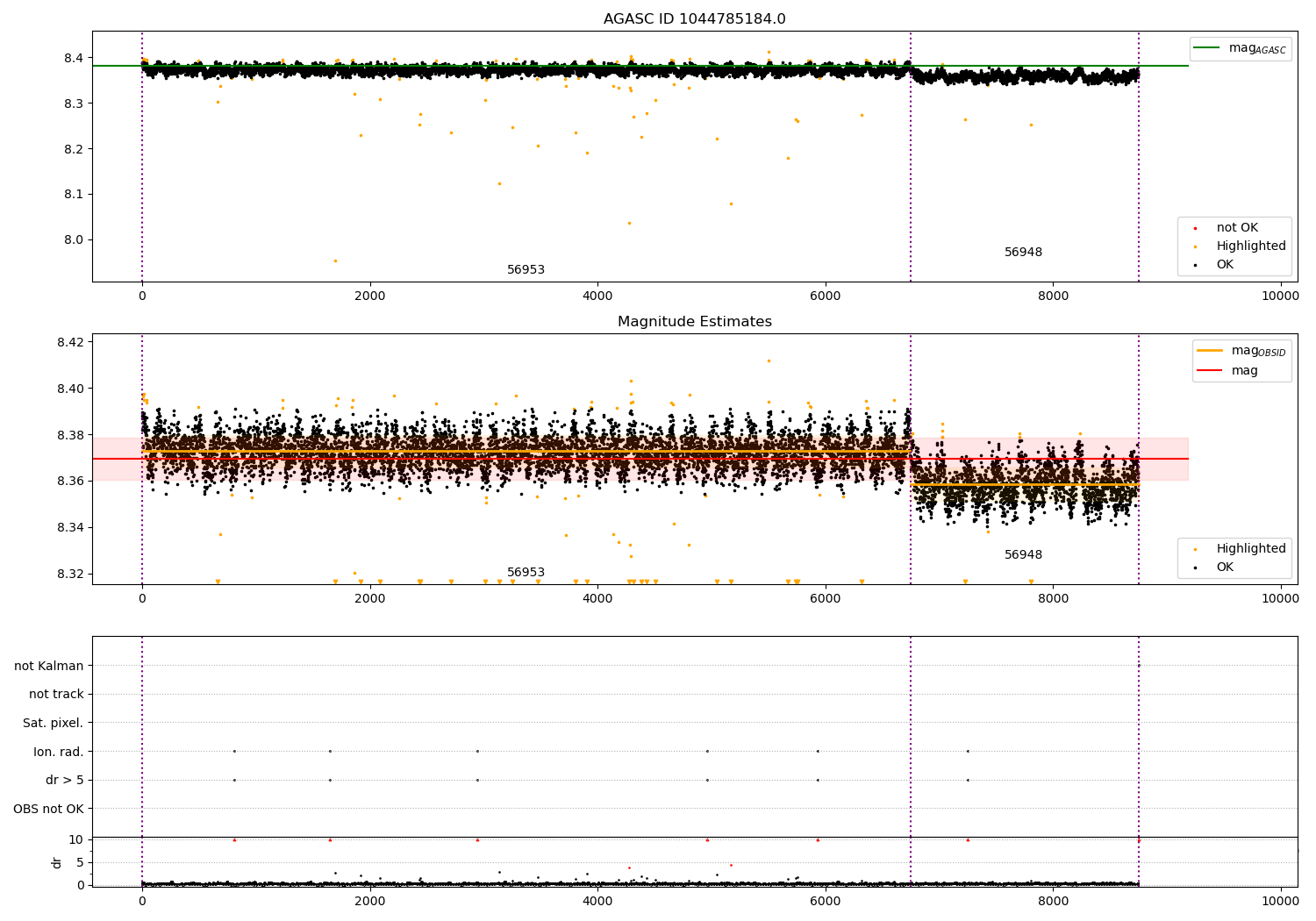Click the 'Magnitude Estimates' plot title
The width and height of the screenshot is (1316, 921).
tap(694, 322)
